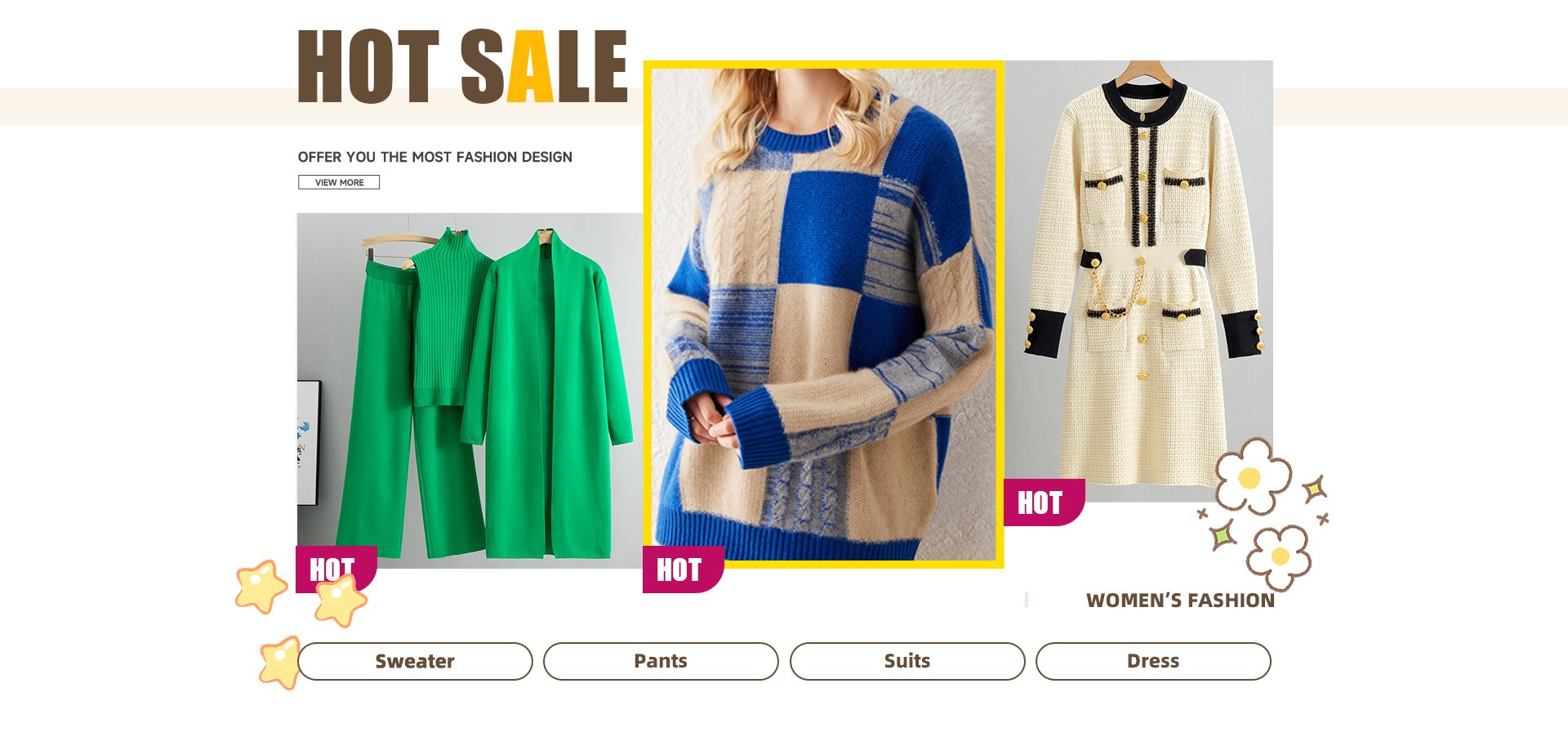Click HOT badge on cream dress
Viewport: 1568px width, 737px height.
click(x=1045, y=502)
